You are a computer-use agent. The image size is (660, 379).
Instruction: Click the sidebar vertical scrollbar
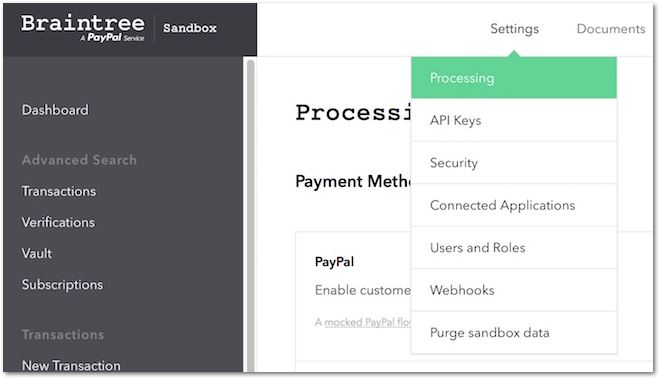pos(250,215)
